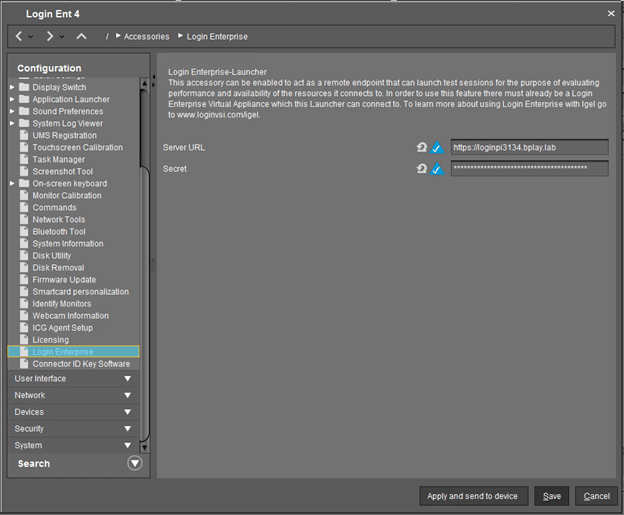Select Disk Removal page
Viewport: 624px width, 515px height.
click(58, 267)
